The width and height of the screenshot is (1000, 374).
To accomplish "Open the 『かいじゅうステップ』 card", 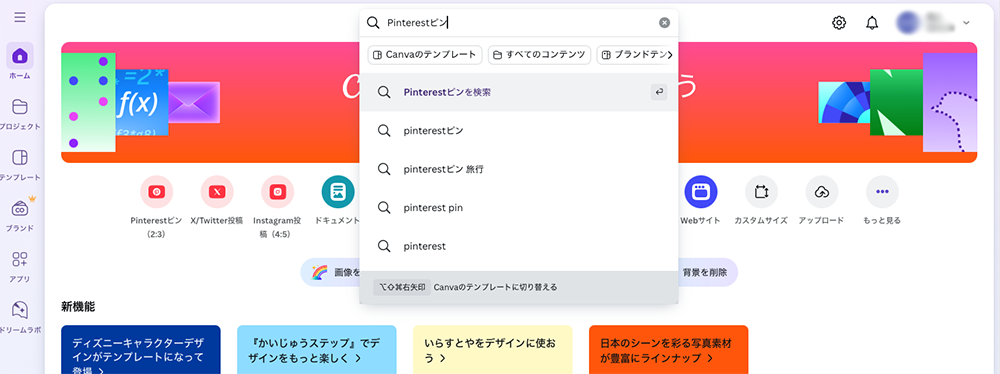I will point(317,350).
